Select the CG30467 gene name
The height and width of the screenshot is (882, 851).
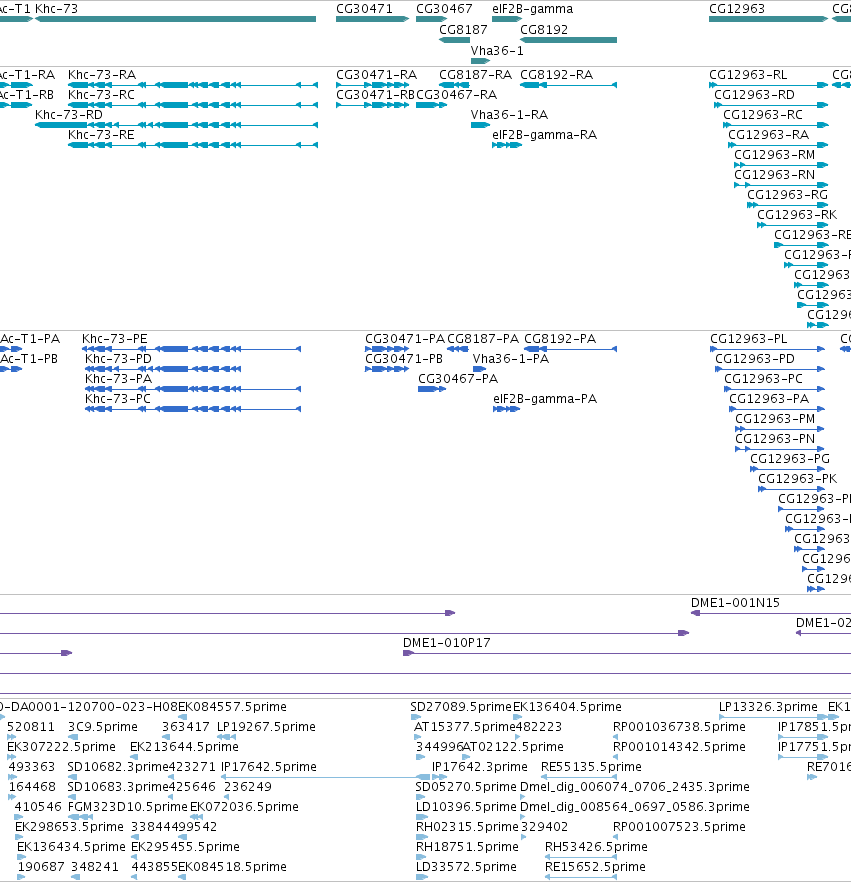444,9
